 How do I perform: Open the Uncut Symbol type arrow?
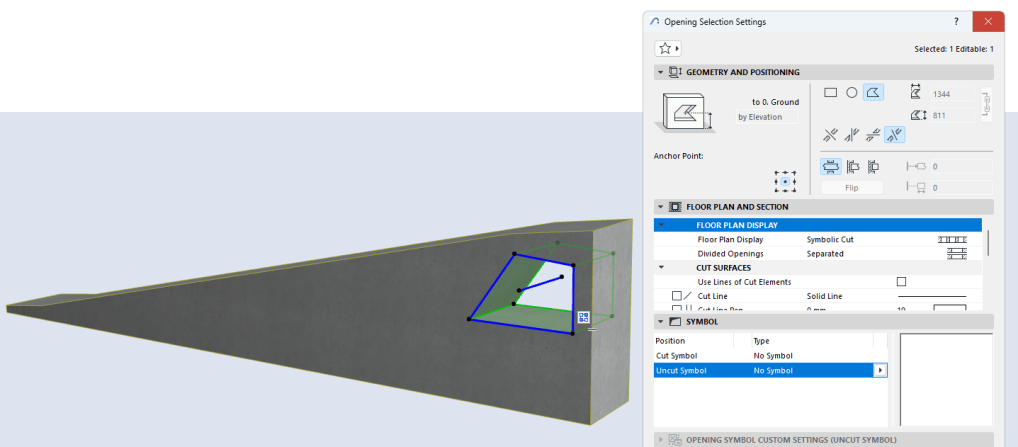(x=880, y=370)
